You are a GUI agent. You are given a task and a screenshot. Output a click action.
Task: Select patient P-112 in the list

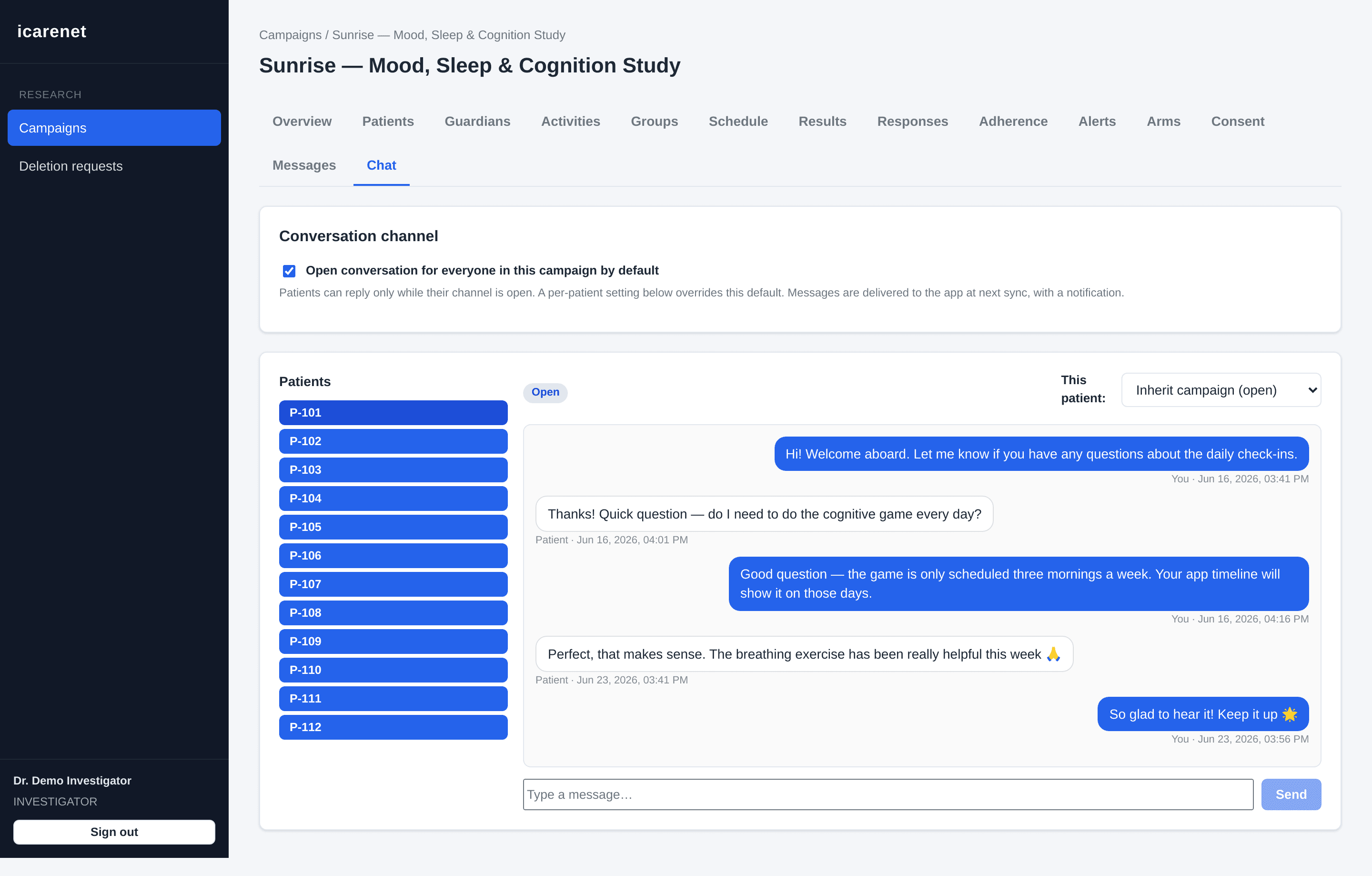coord(393,727)
